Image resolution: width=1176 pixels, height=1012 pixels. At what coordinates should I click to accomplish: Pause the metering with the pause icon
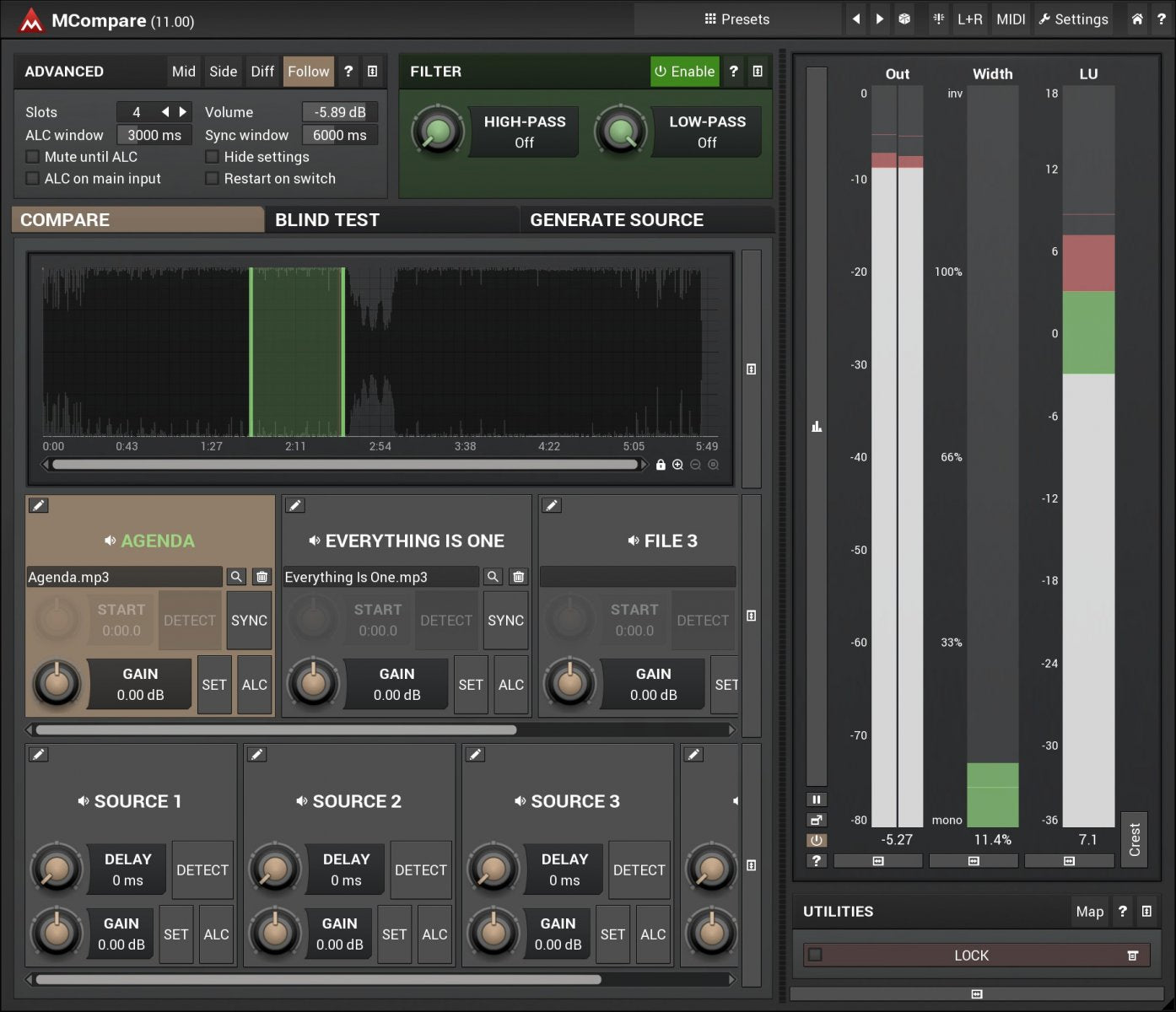[x=815, y=799]
